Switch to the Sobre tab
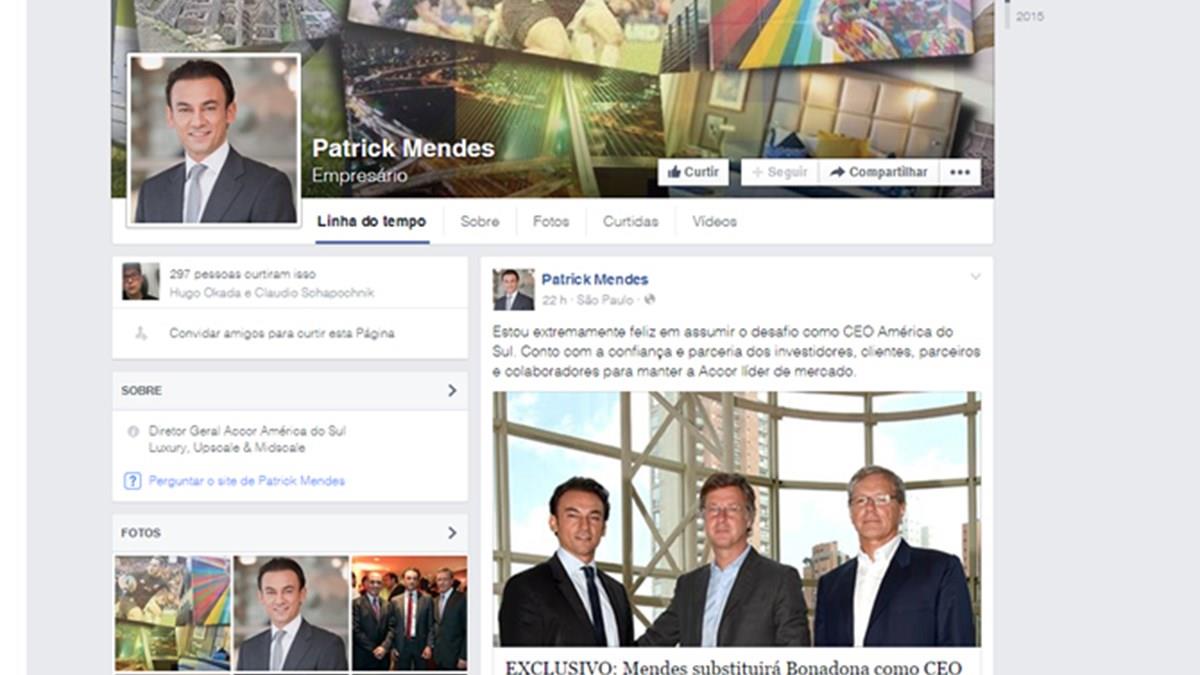1200x675 pixels. tap(480, 222)
